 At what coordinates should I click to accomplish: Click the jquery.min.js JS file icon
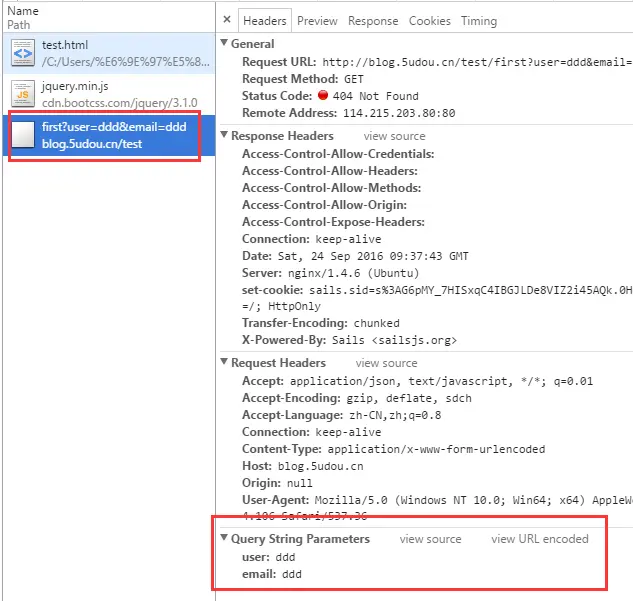(23, 94)
